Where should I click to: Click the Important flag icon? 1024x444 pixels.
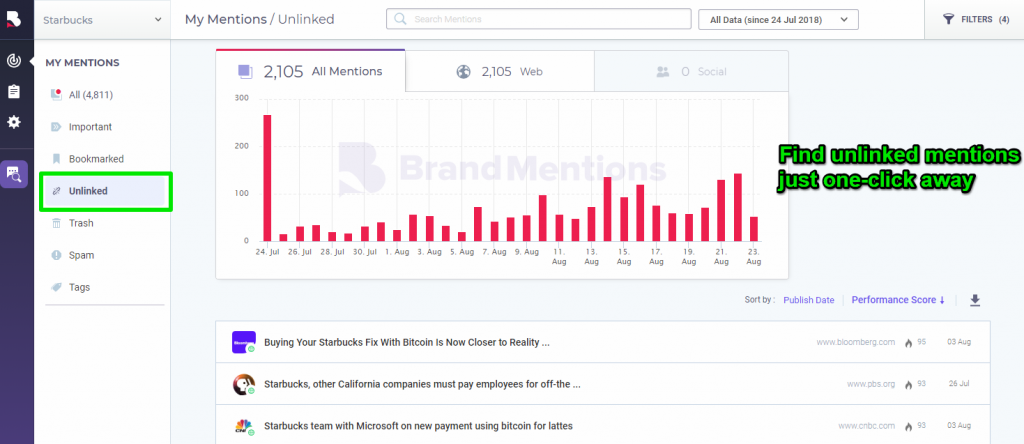57,127
